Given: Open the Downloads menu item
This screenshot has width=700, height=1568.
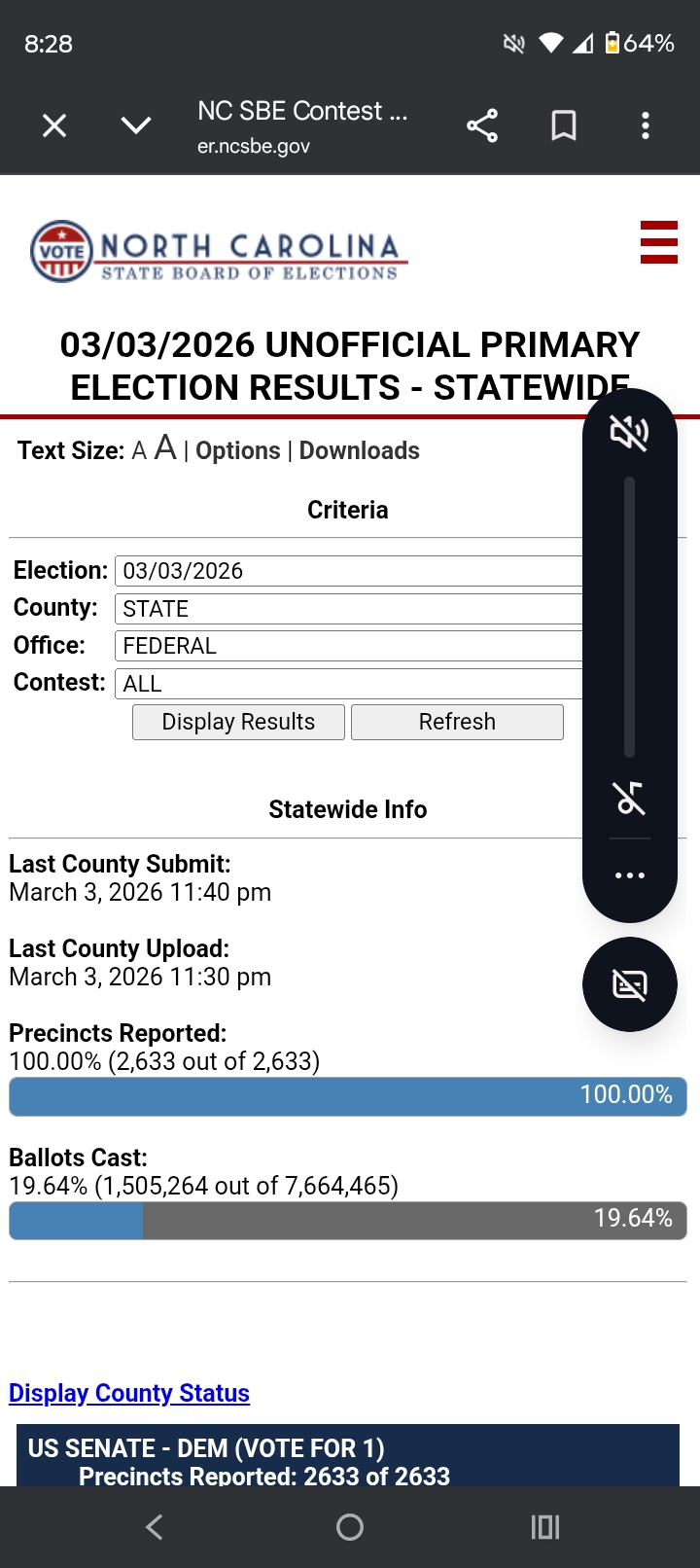Looking at the screenshot, I should [360, 451].
